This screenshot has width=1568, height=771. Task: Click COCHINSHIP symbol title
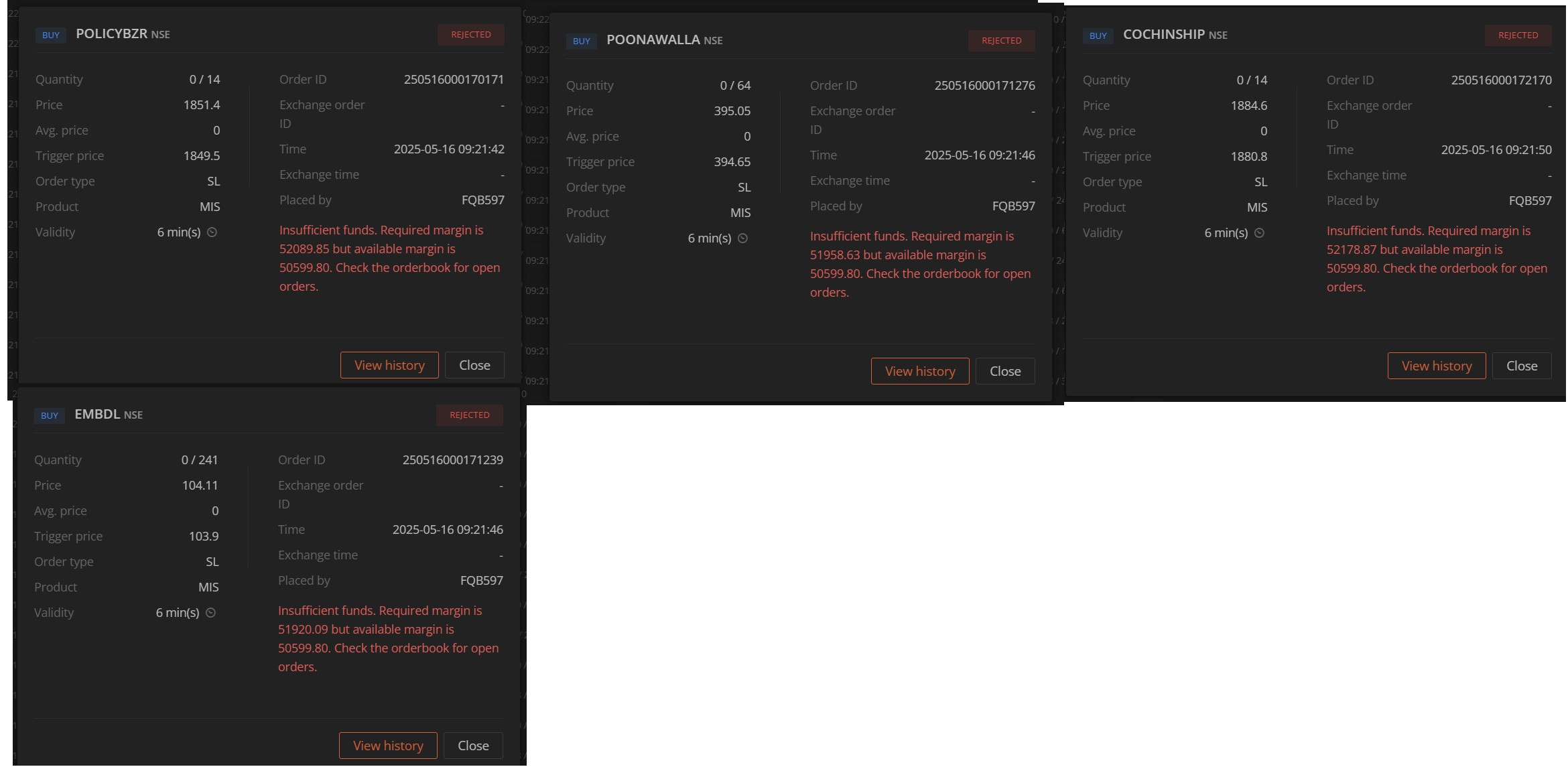[1164, 34]
